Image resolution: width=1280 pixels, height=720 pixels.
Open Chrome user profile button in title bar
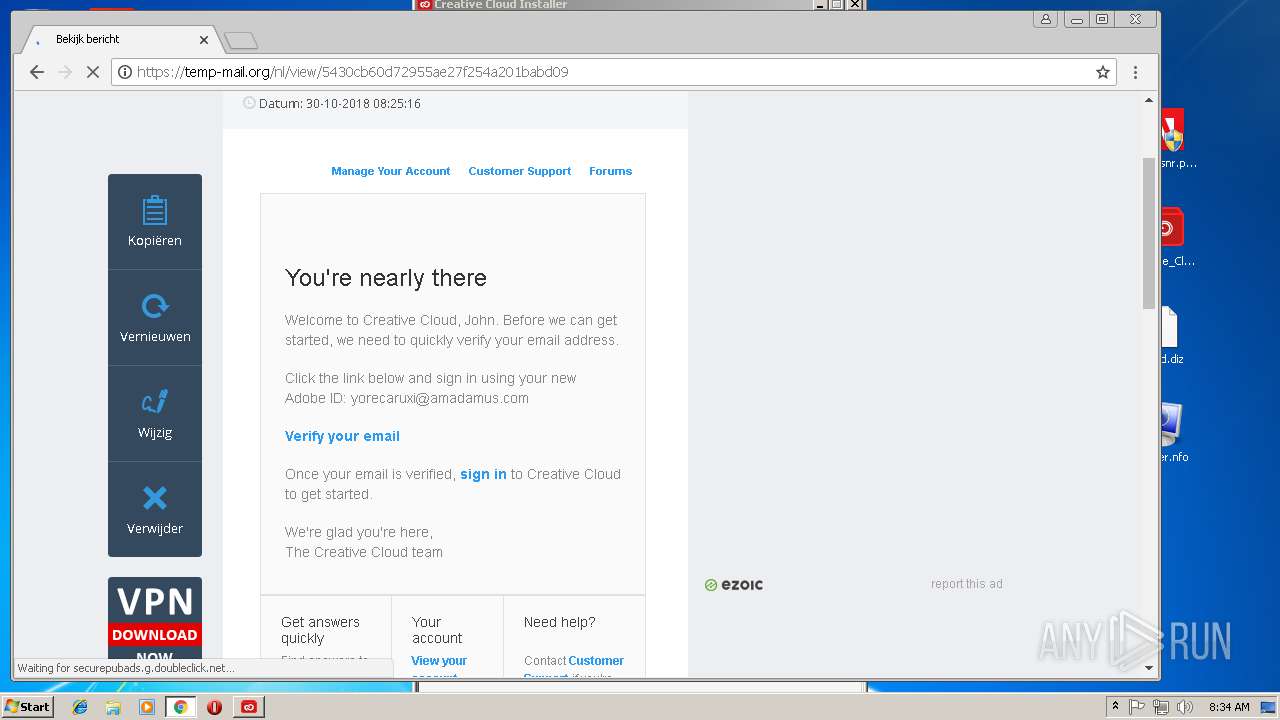pos(1046,19)
